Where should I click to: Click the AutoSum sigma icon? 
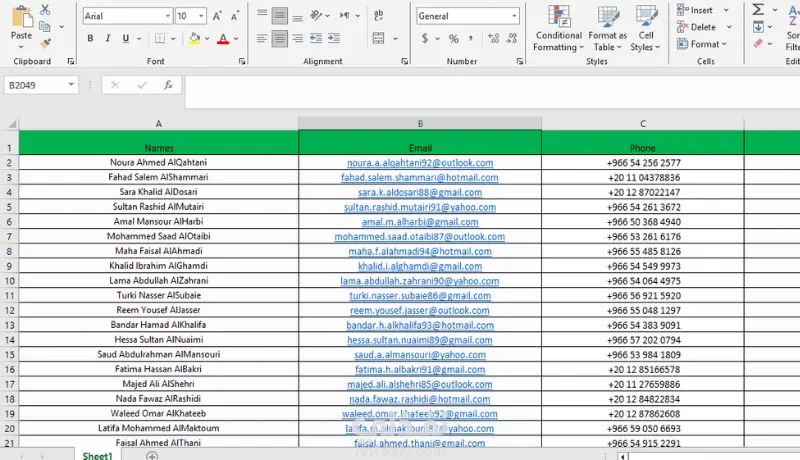pos(758,10)
